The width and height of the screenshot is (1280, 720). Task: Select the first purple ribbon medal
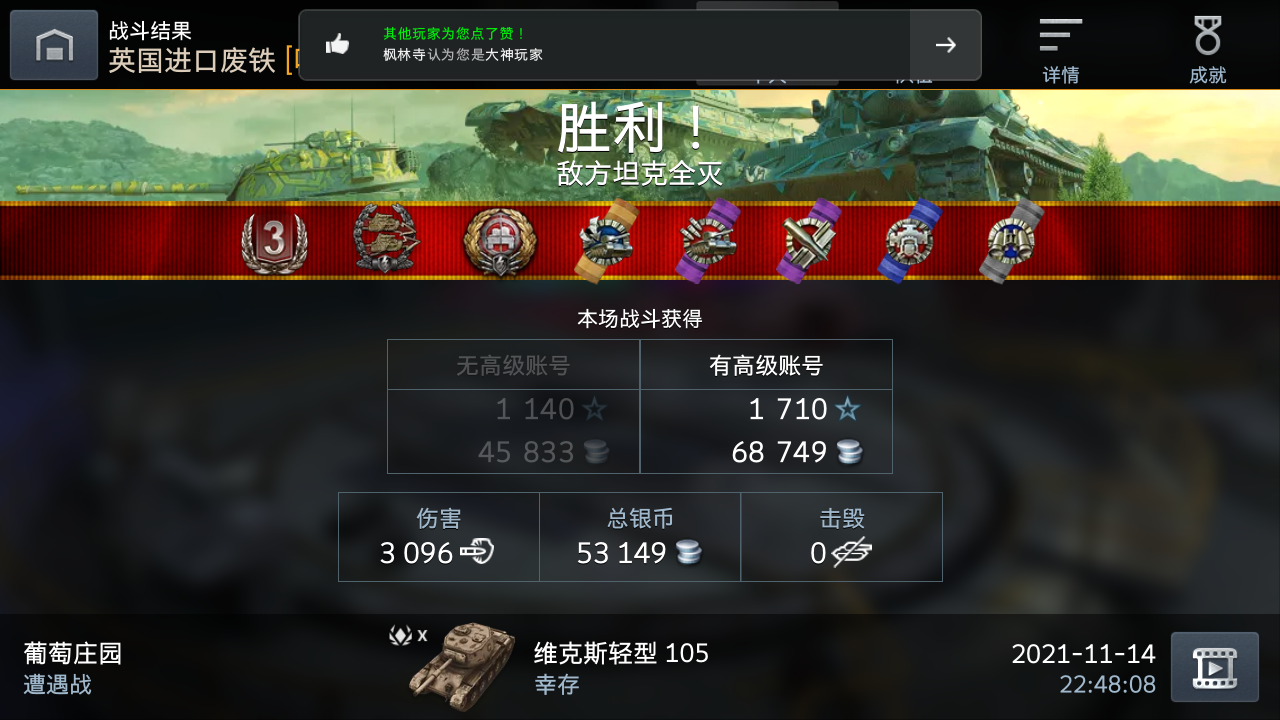pyautogui.click(x=708, y=240)
